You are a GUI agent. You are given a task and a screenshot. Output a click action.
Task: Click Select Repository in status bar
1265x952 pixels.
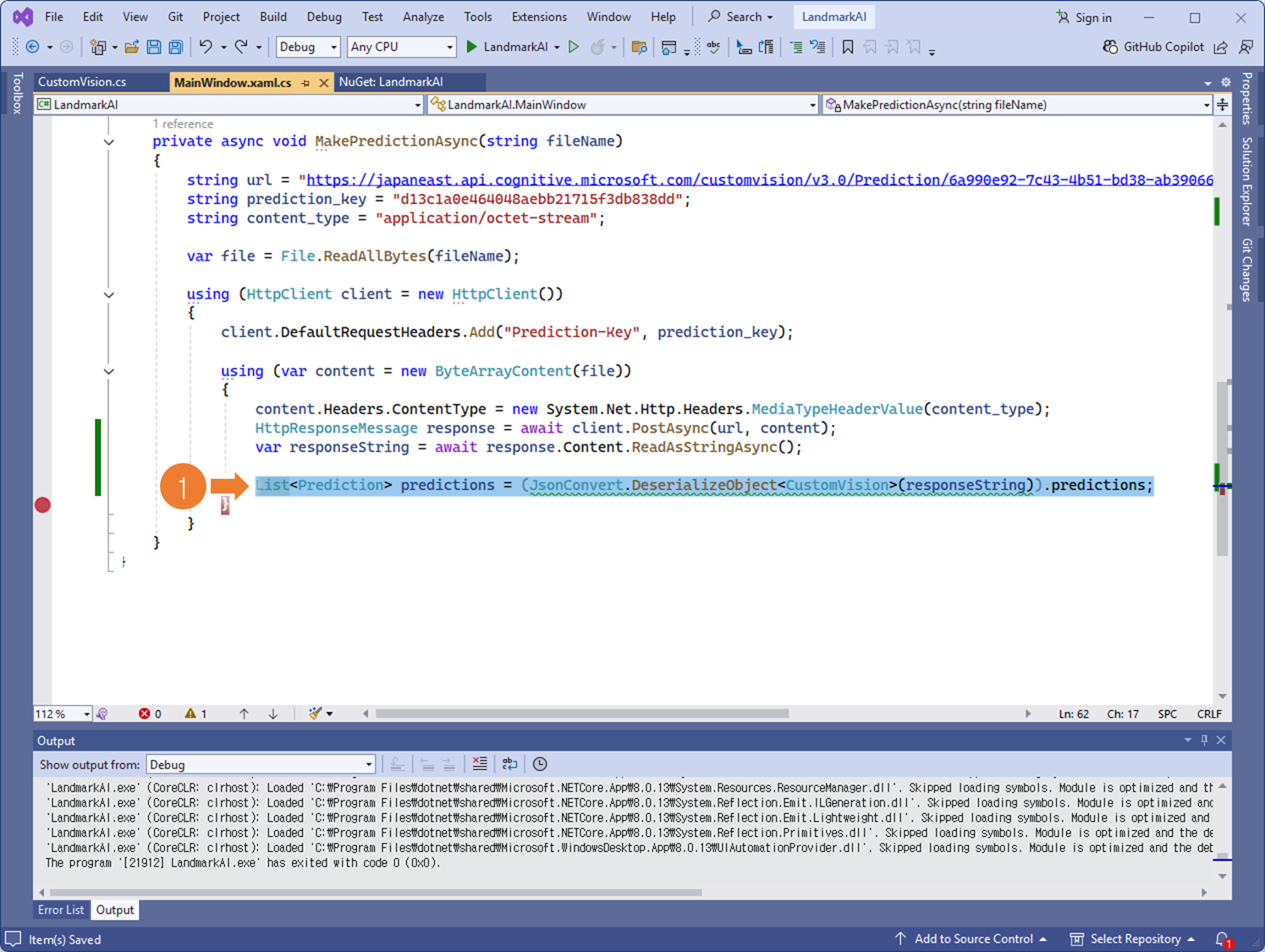[1133, 939]
